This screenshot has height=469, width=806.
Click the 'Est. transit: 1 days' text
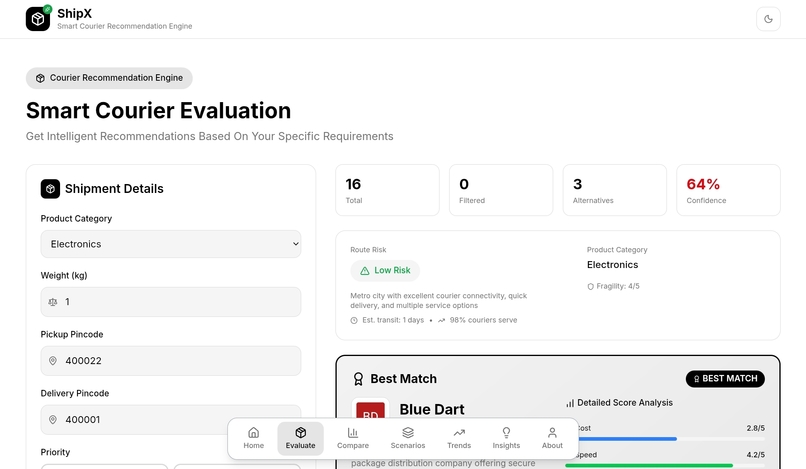tap(393, 320)
